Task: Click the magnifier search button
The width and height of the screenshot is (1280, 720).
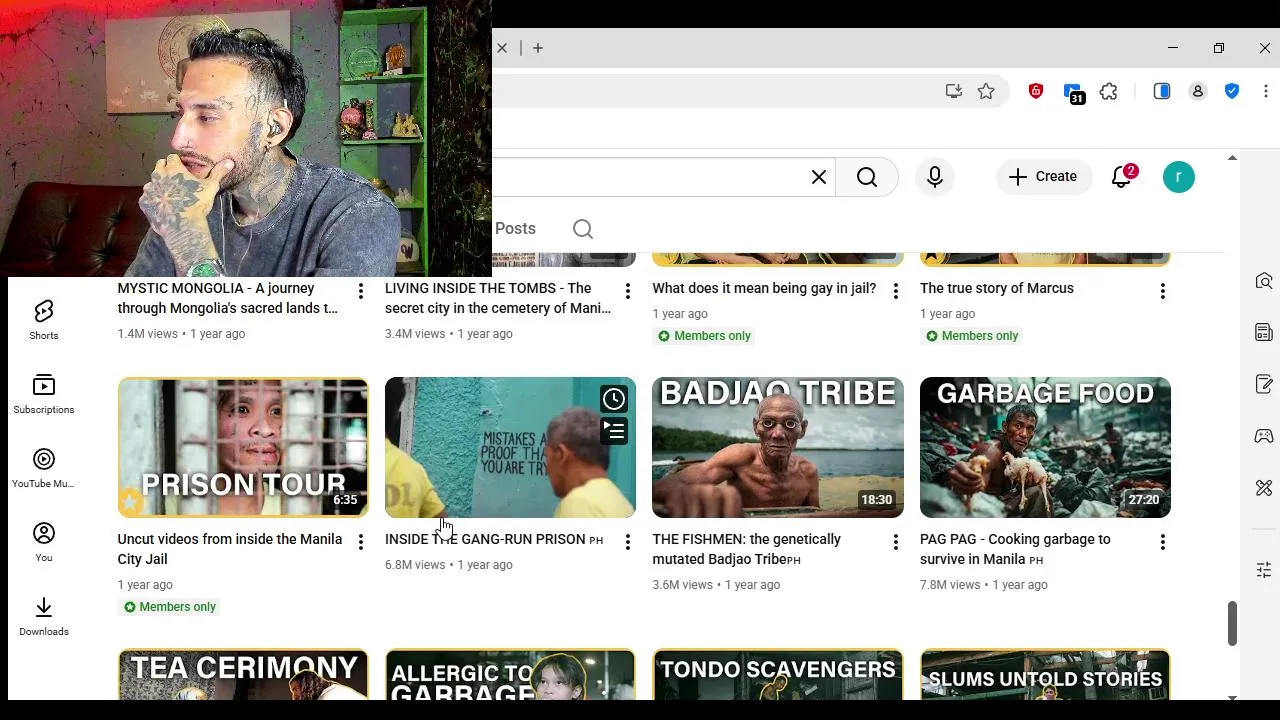Action: tap(867, 177)
